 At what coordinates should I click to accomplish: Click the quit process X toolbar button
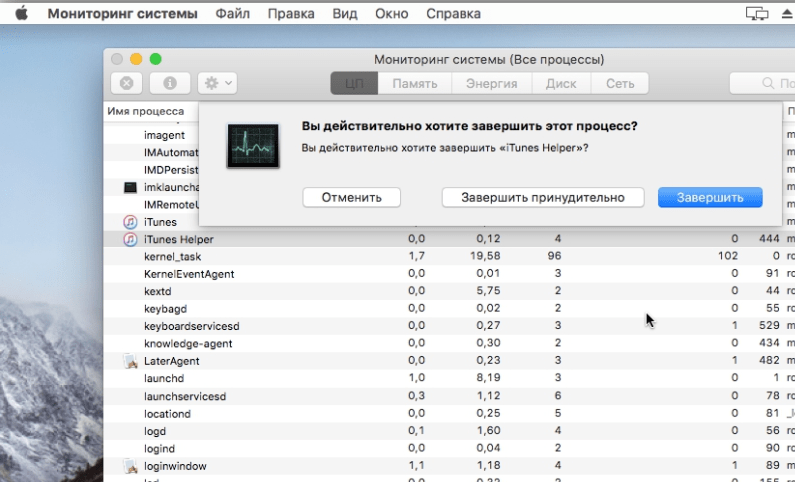point(126,83)
